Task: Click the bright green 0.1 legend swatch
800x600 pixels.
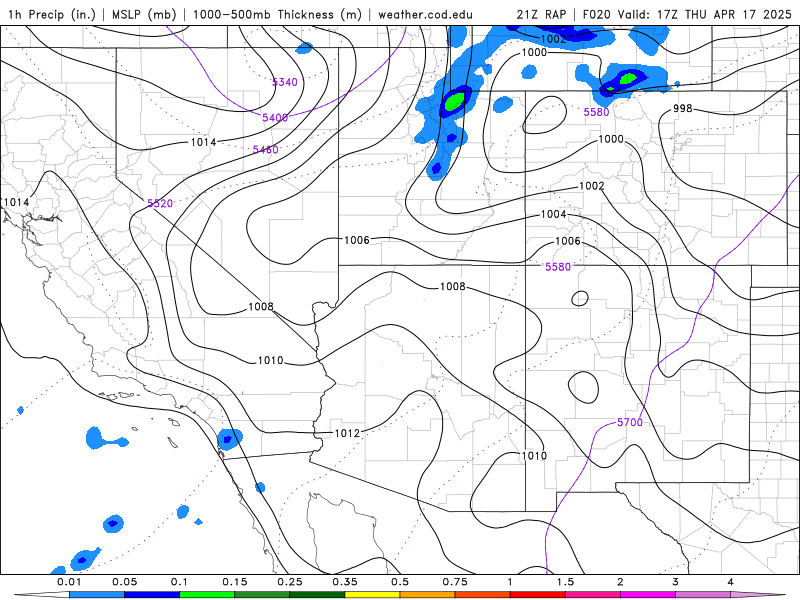Action: 207,595
